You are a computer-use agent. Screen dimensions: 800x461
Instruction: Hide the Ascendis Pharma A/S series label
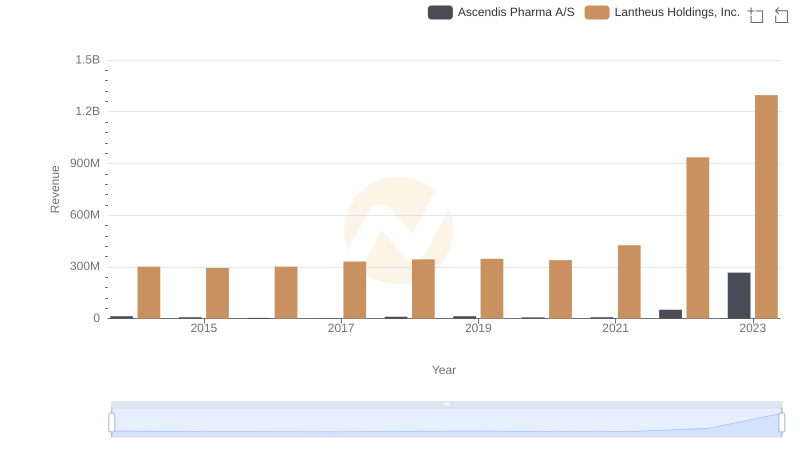tap(516, 12)
